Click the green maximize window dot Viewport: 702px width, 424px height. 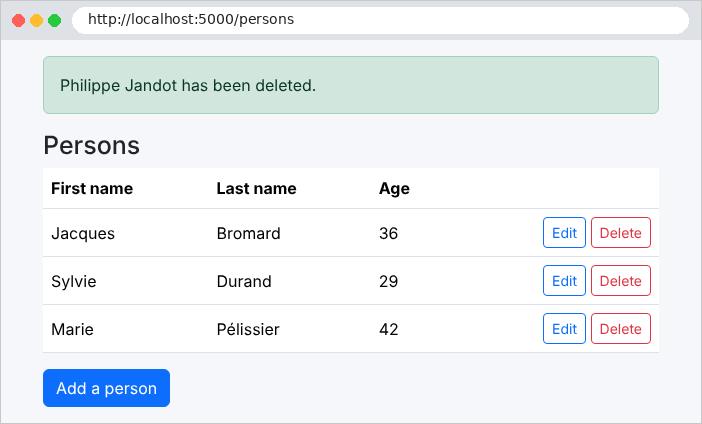tap(54, 20)
